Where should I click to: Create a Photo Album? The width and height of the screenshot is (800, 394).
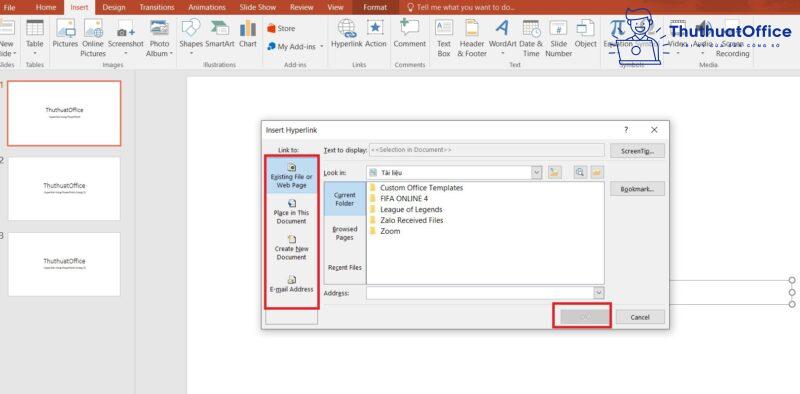pyautogui.click(x=159, y=38)
